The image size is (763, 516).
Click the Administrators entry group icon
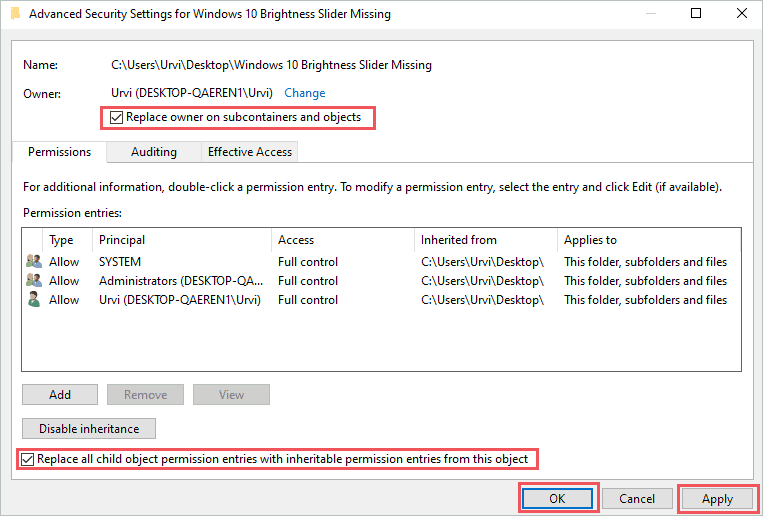(x=34, y=281)
